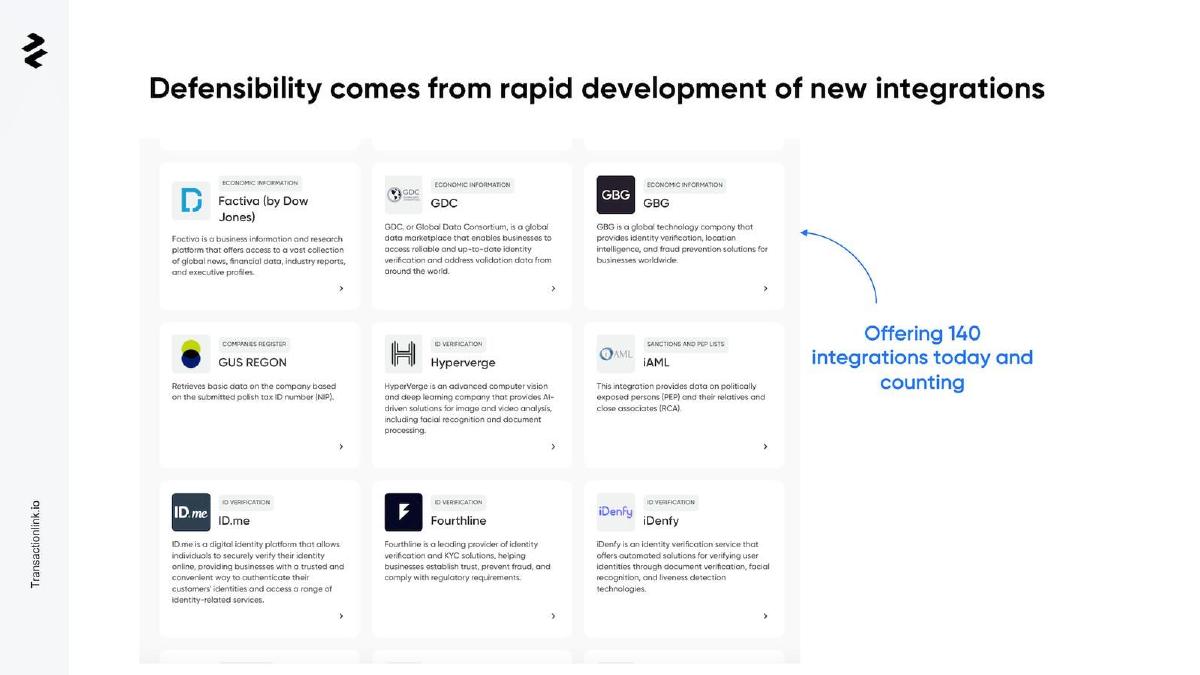Click the Factiva (by Dow Jones) title
The width and height of the screenshot is (1200, 675).
point(263,209)
